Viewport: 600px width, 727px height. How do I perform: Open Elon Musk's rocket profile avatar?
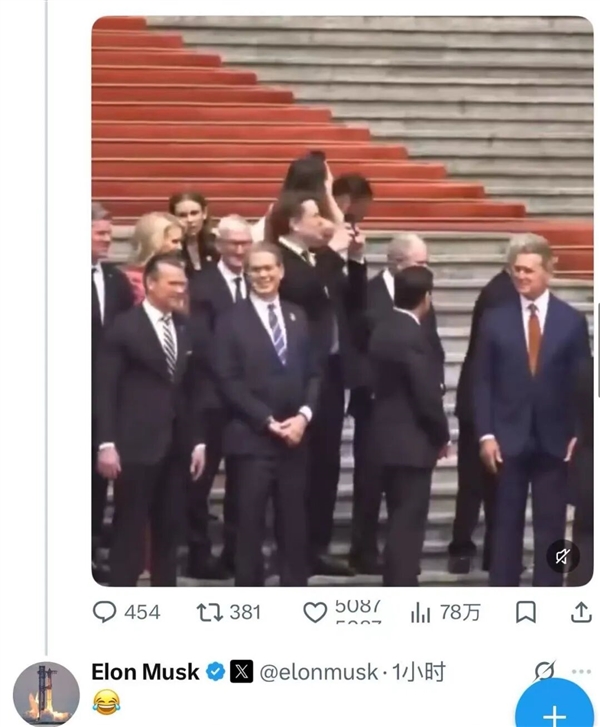pyautogui.click(x=46, y=694)
